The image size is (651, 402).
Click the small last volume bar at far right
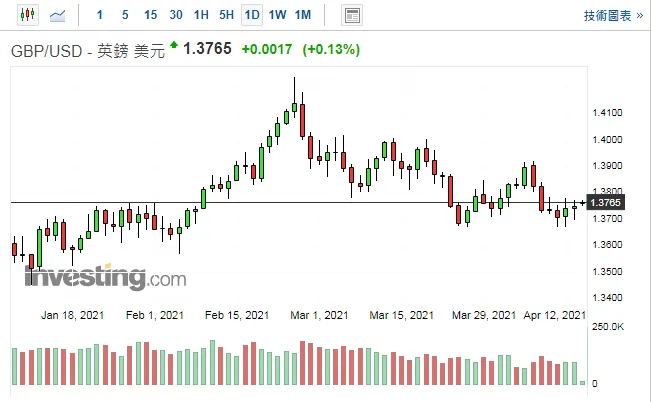582,383
